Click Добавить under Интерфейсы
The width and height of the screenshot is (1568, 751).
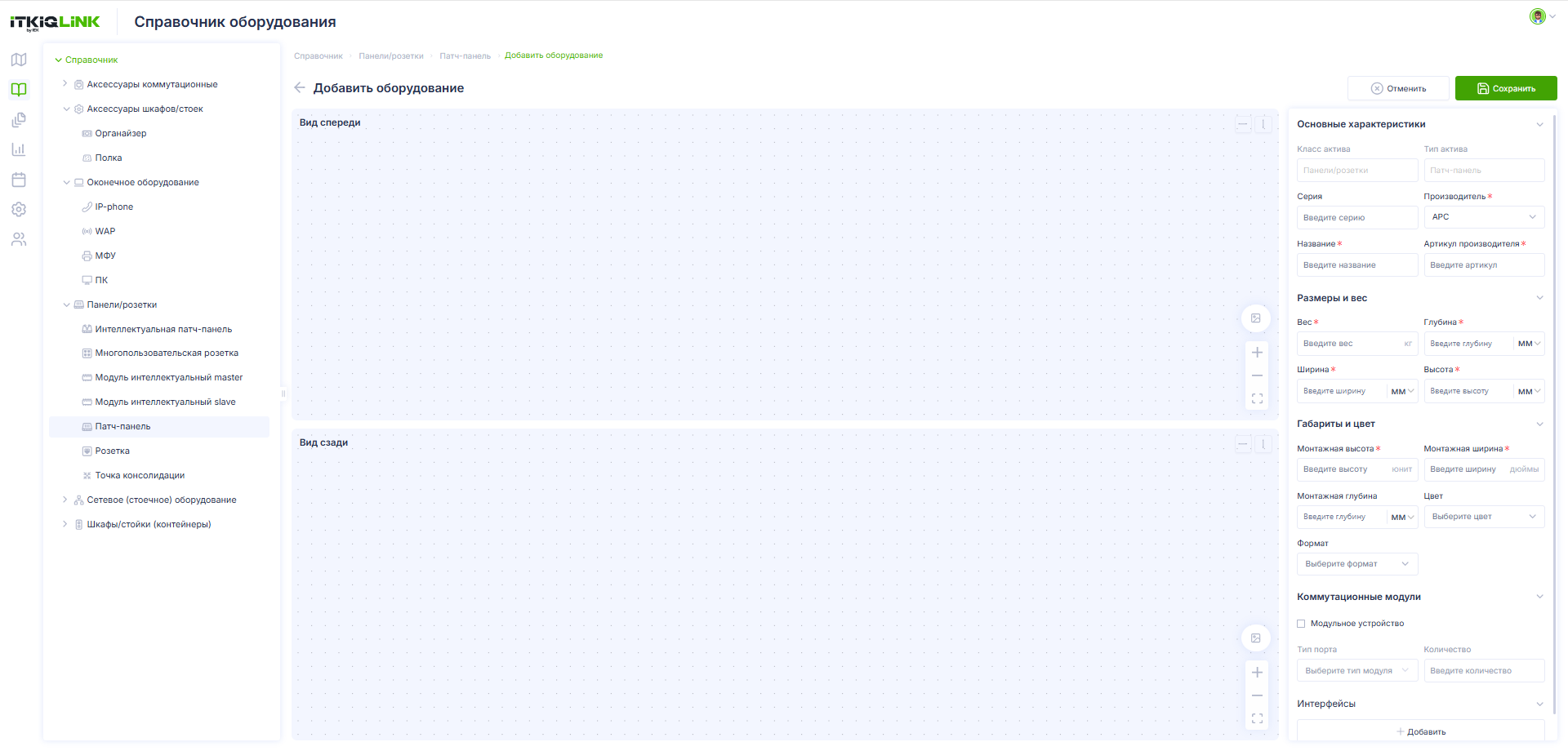pos(1421,731)
